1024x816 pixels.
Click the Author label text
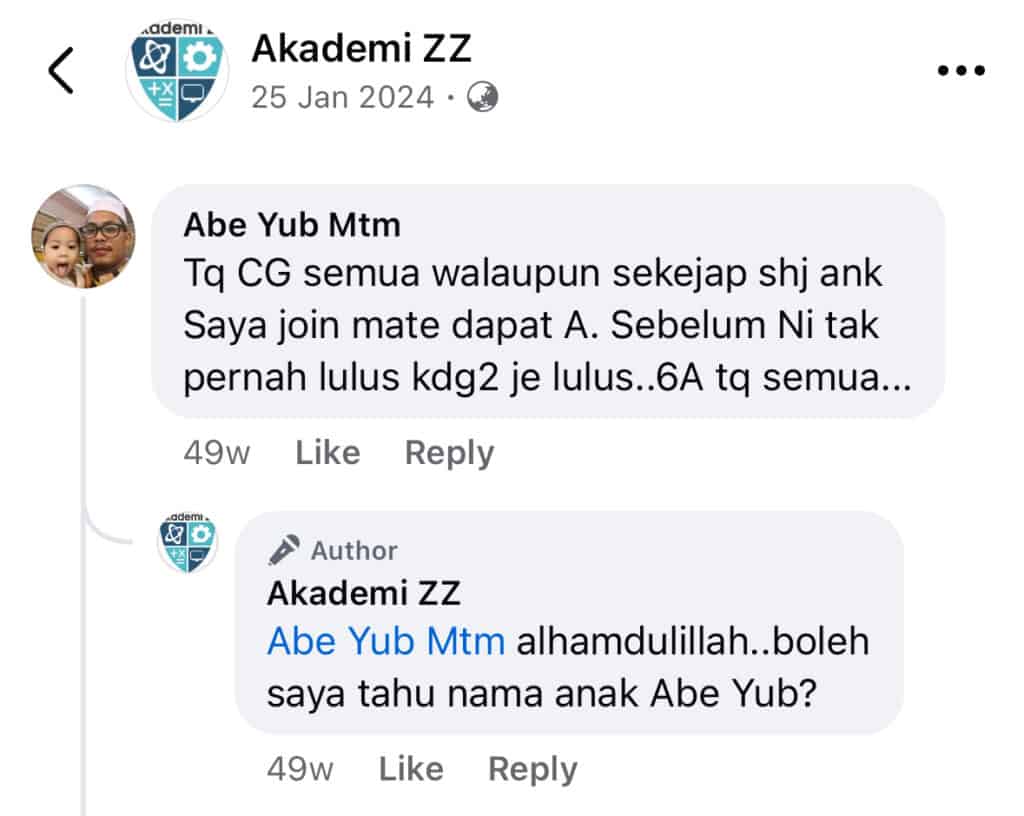pos(354,550)
